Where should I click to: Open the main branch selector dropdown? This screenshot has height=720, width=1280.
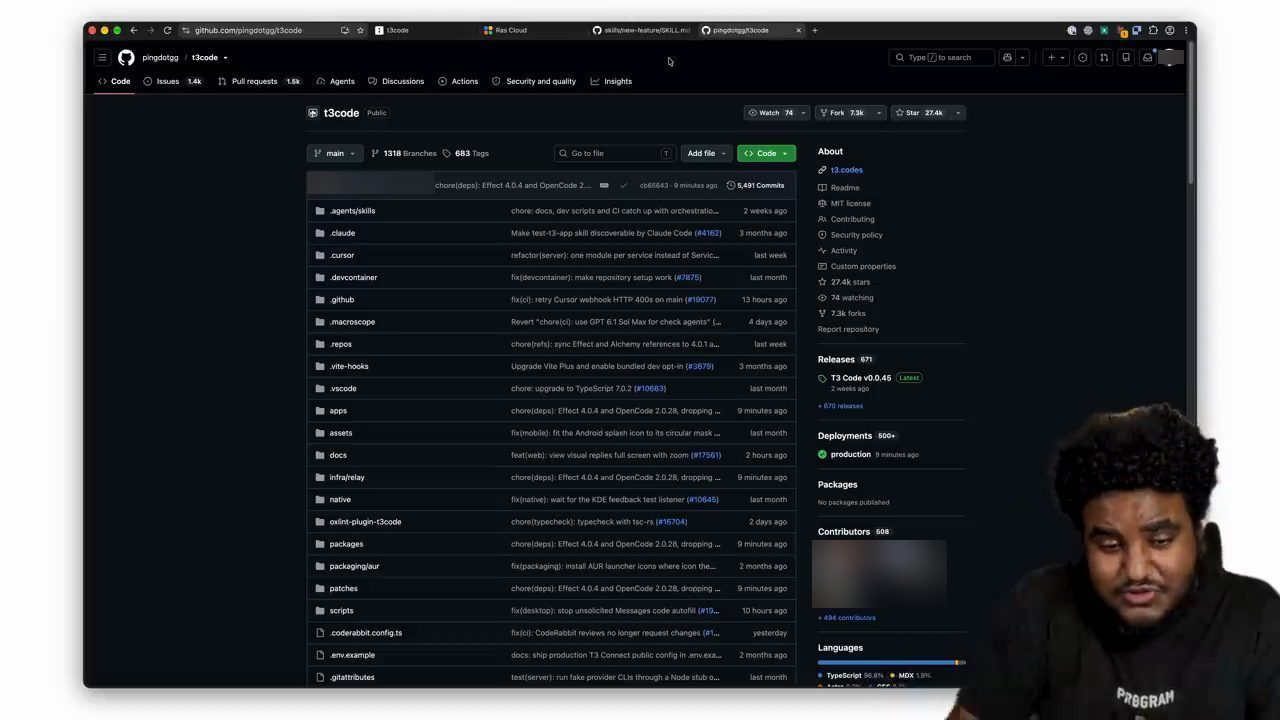pos(334,153)
